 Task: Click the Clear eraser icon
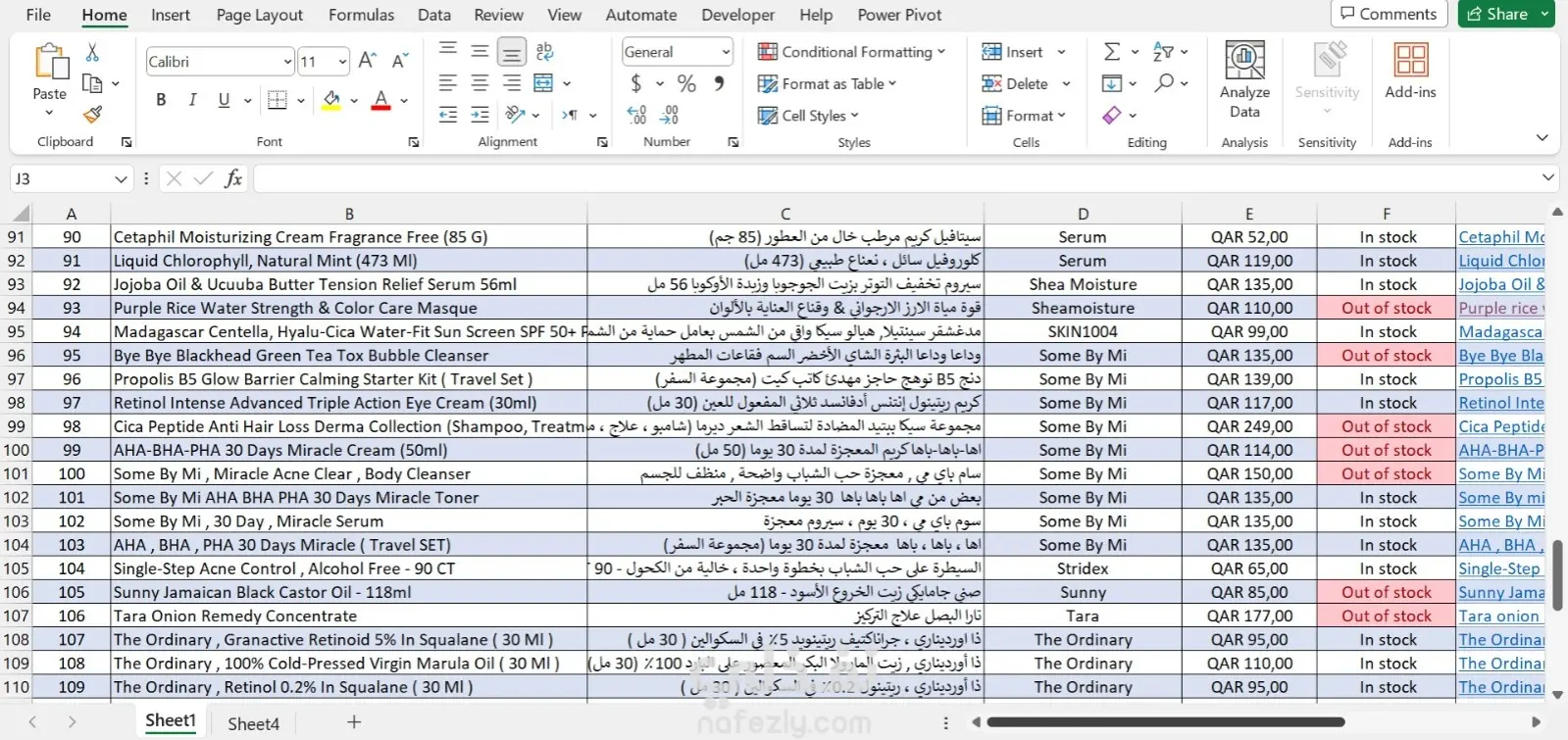[x=1112, y=115]
